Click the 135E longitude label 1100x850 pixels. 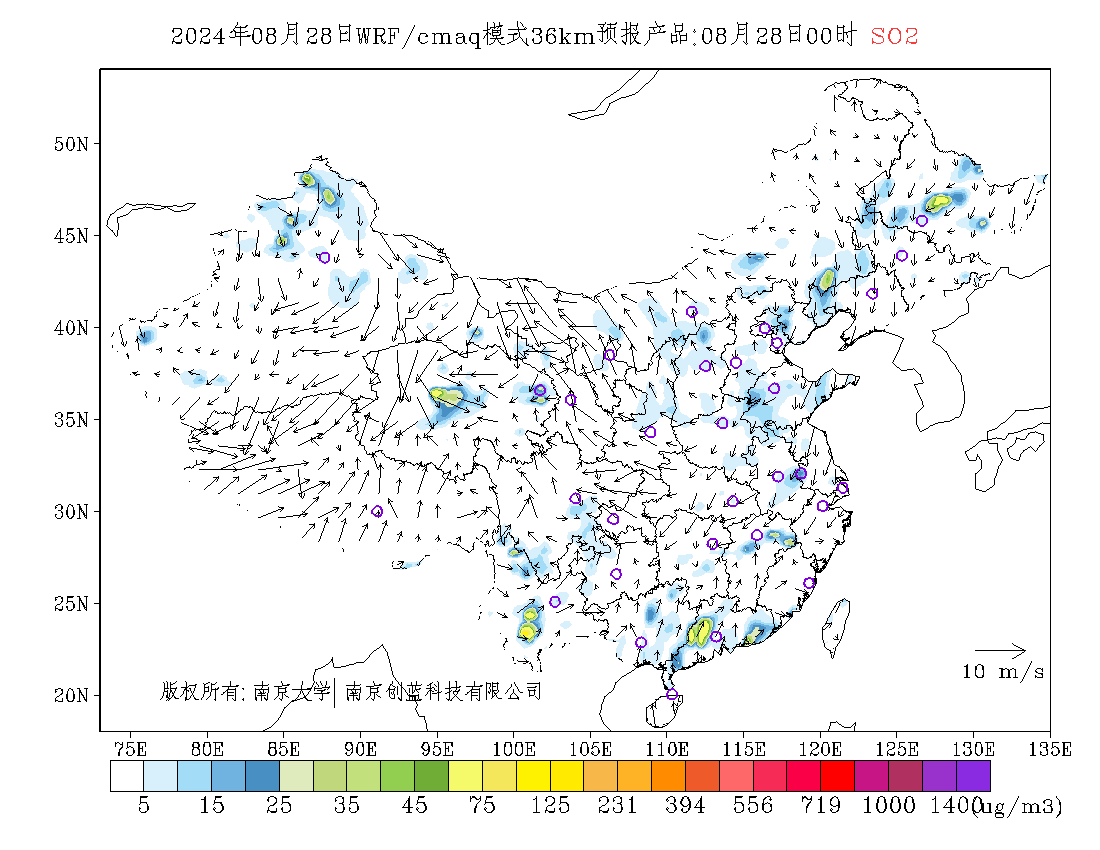1049,749
